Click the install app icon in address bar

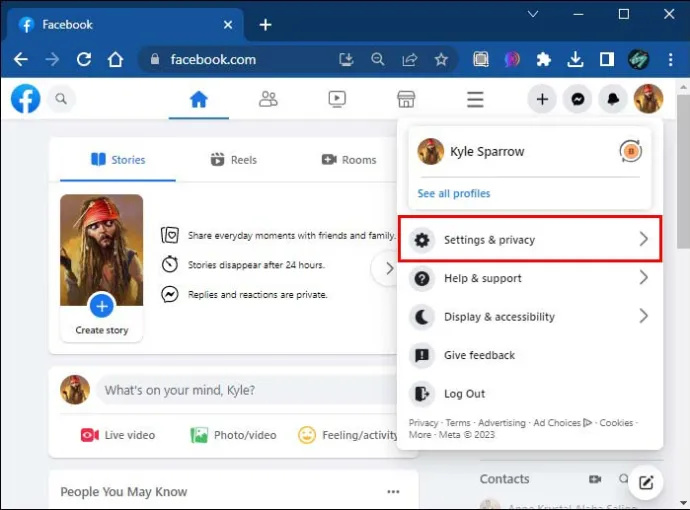(x=346, y=59)
